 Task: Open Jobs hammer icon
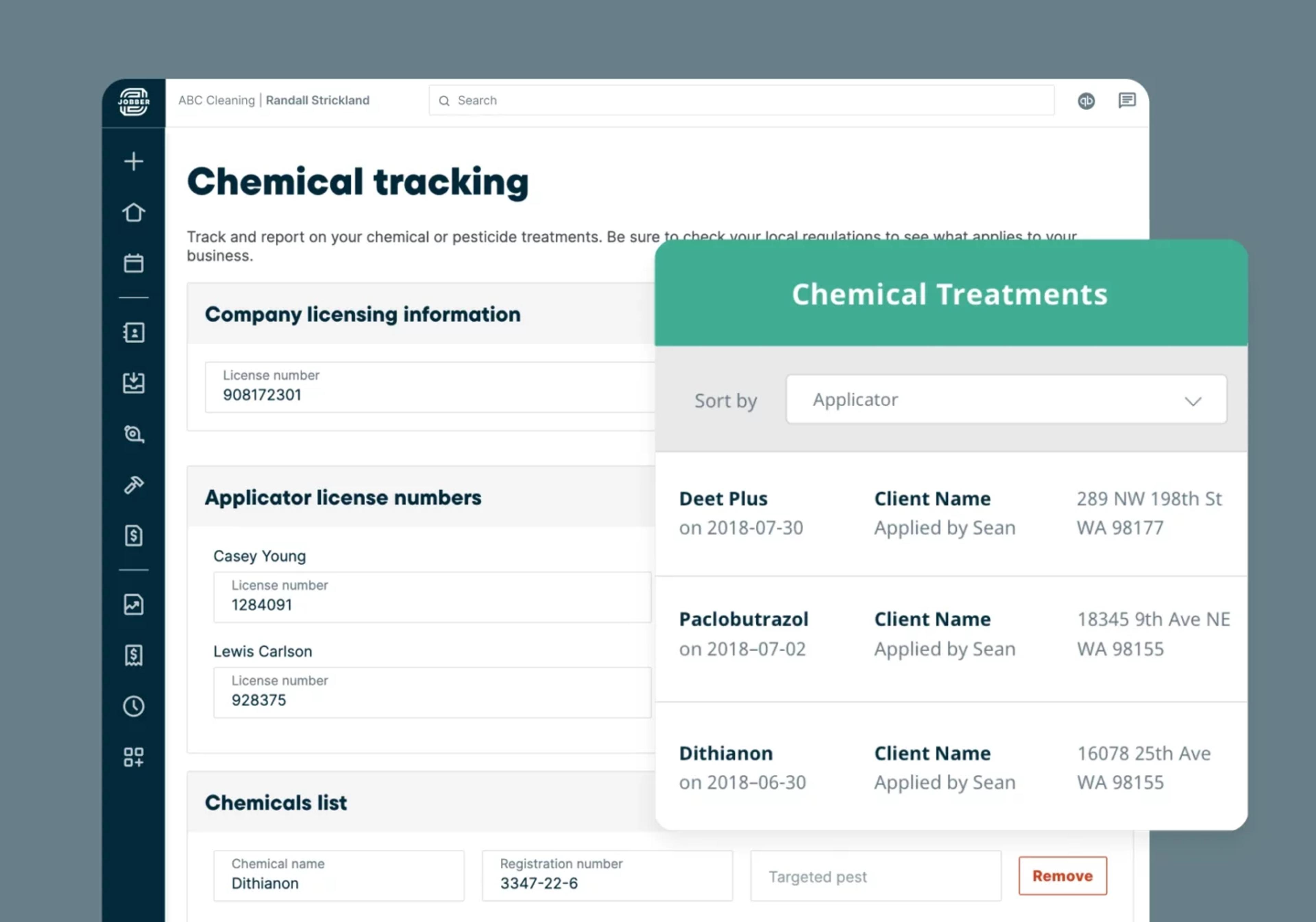point(134,485)
